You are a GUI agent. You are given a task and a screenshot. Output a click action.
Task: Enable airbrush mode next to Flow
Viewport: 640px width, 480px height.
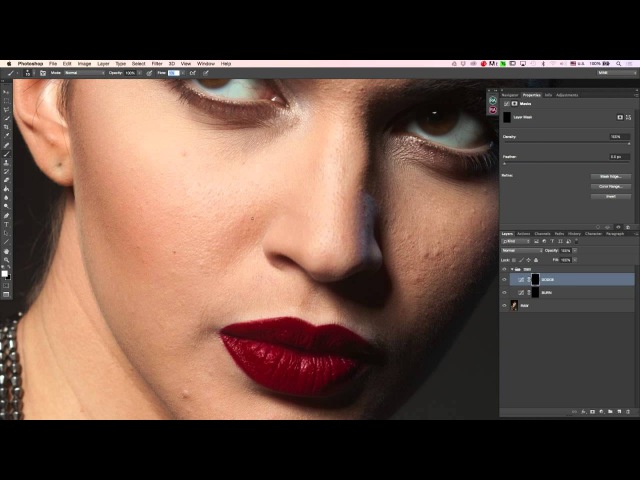click(193, 73)
